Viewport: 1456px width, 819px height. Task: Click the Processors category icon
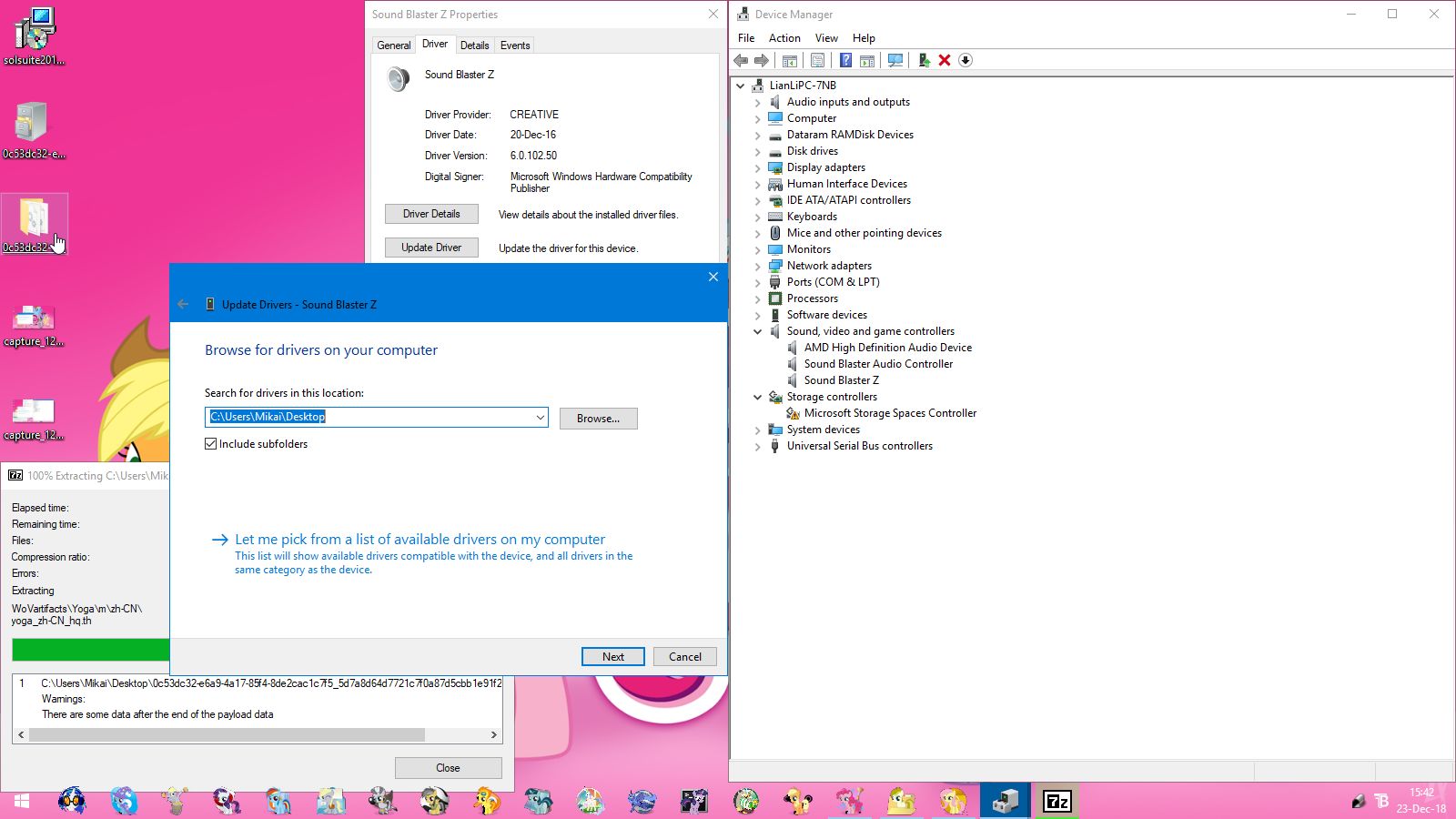click(775, 298)
